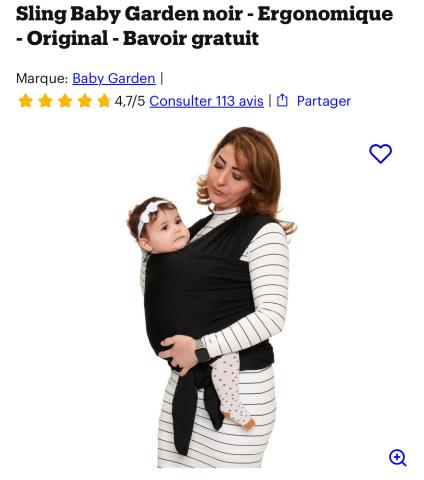
Task: Click the 4,7/5 rating score text
Action: (x=130, y=101)
